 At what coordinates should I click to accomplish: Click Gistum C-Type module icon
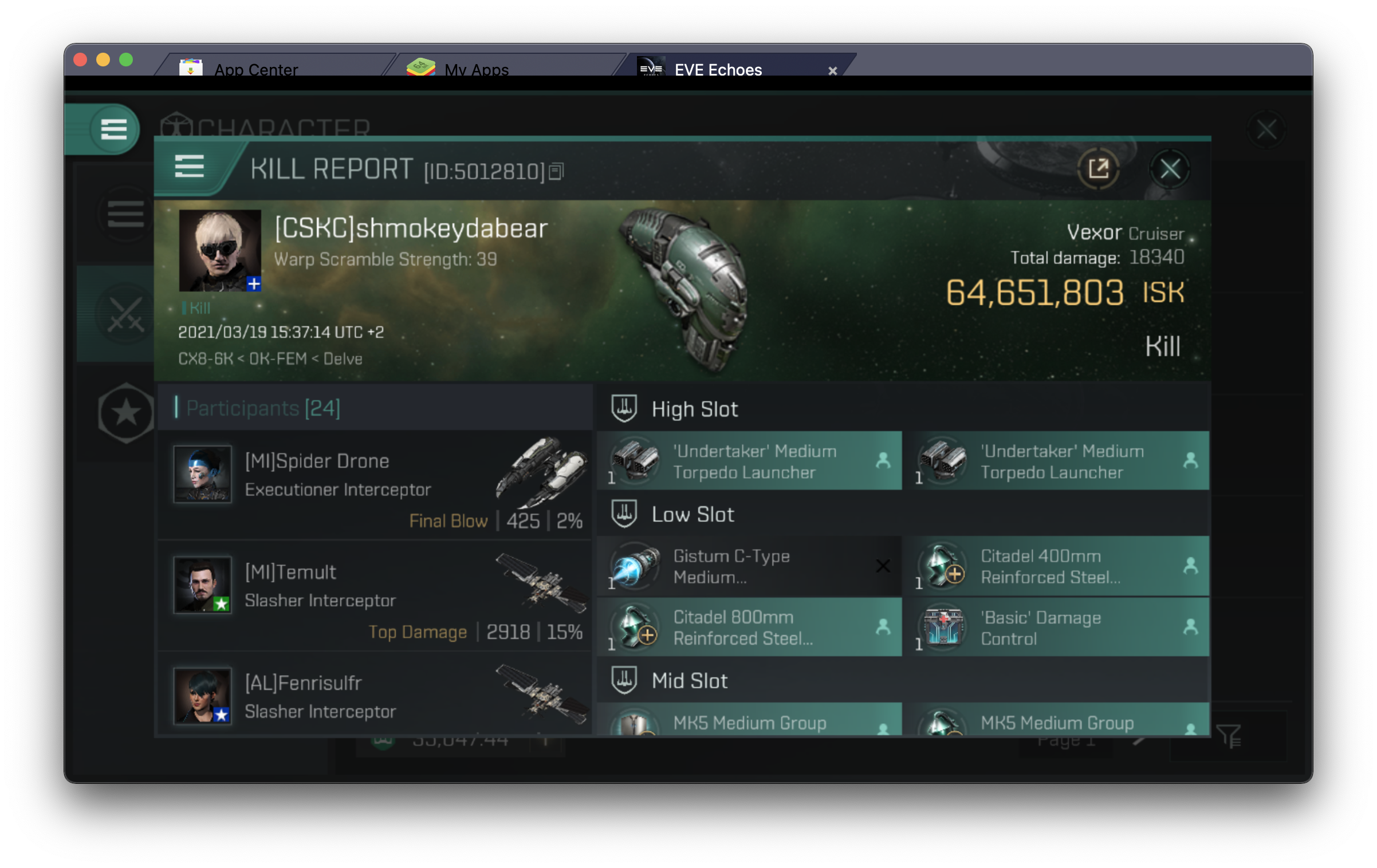pos(635,566)
